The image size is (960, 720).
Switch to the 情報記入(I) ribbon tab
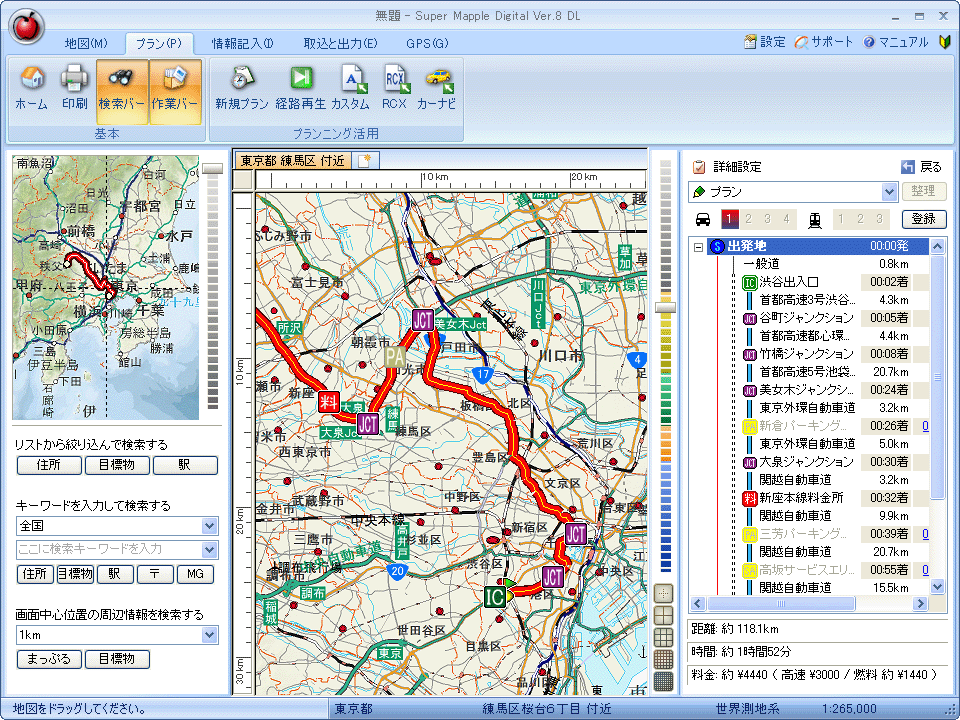click(242, 43)
